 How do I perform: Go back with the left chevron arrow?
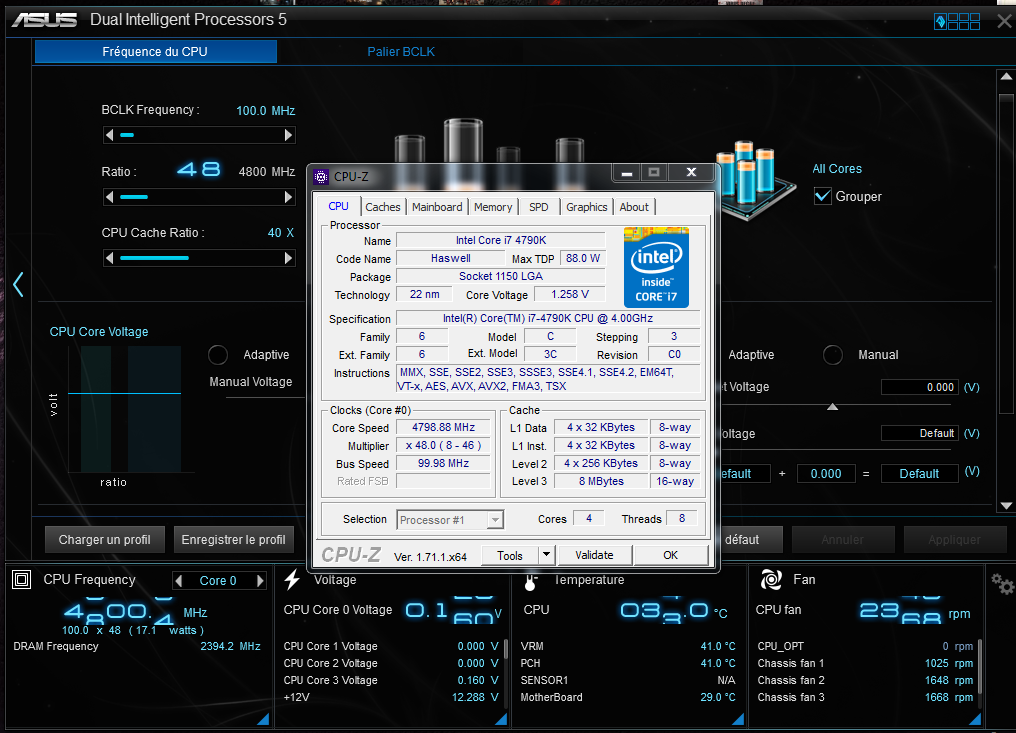18,285
